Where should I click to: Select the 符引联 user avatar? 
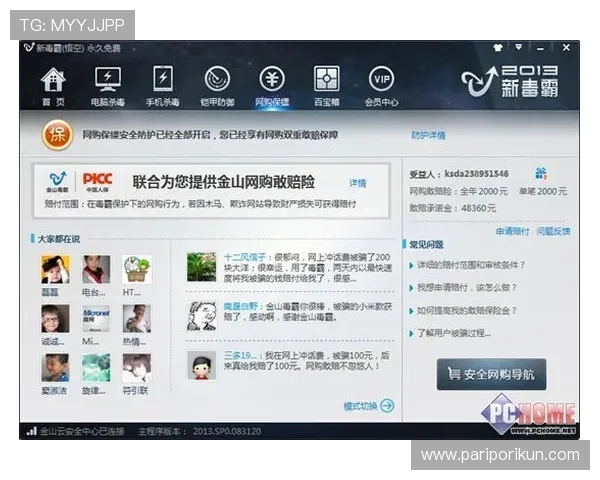point(137,368)
